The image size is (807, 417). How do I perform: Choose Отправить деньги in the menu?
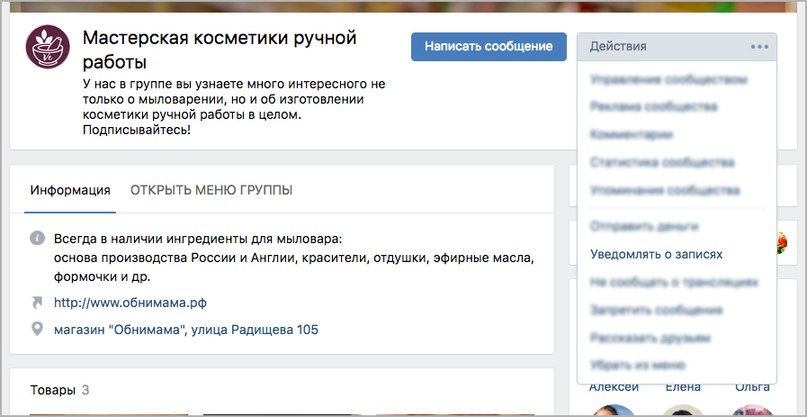644,227
